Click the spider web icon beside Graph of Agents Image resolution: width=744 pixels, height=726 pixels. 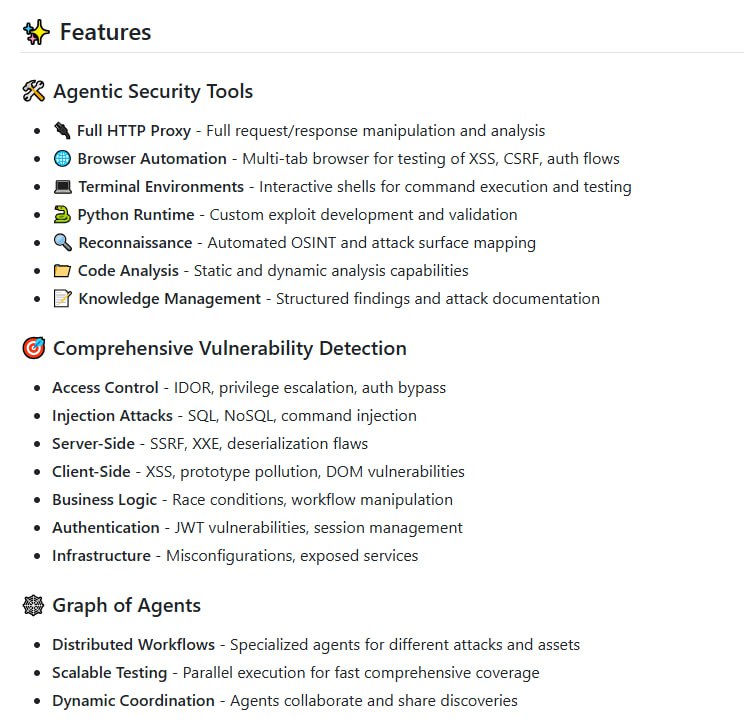coord(33,606)
